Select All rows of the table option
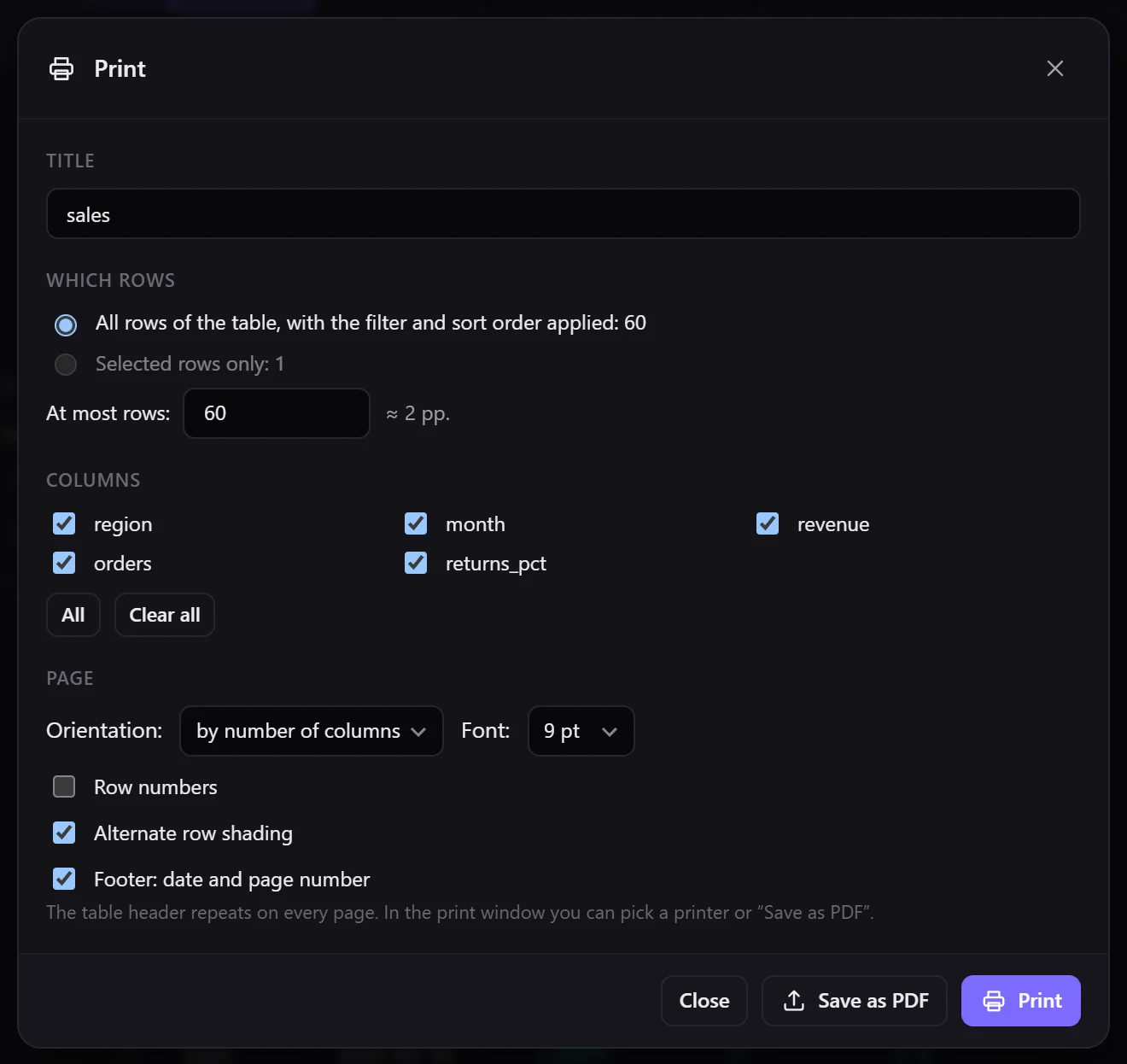 (66, 324)
